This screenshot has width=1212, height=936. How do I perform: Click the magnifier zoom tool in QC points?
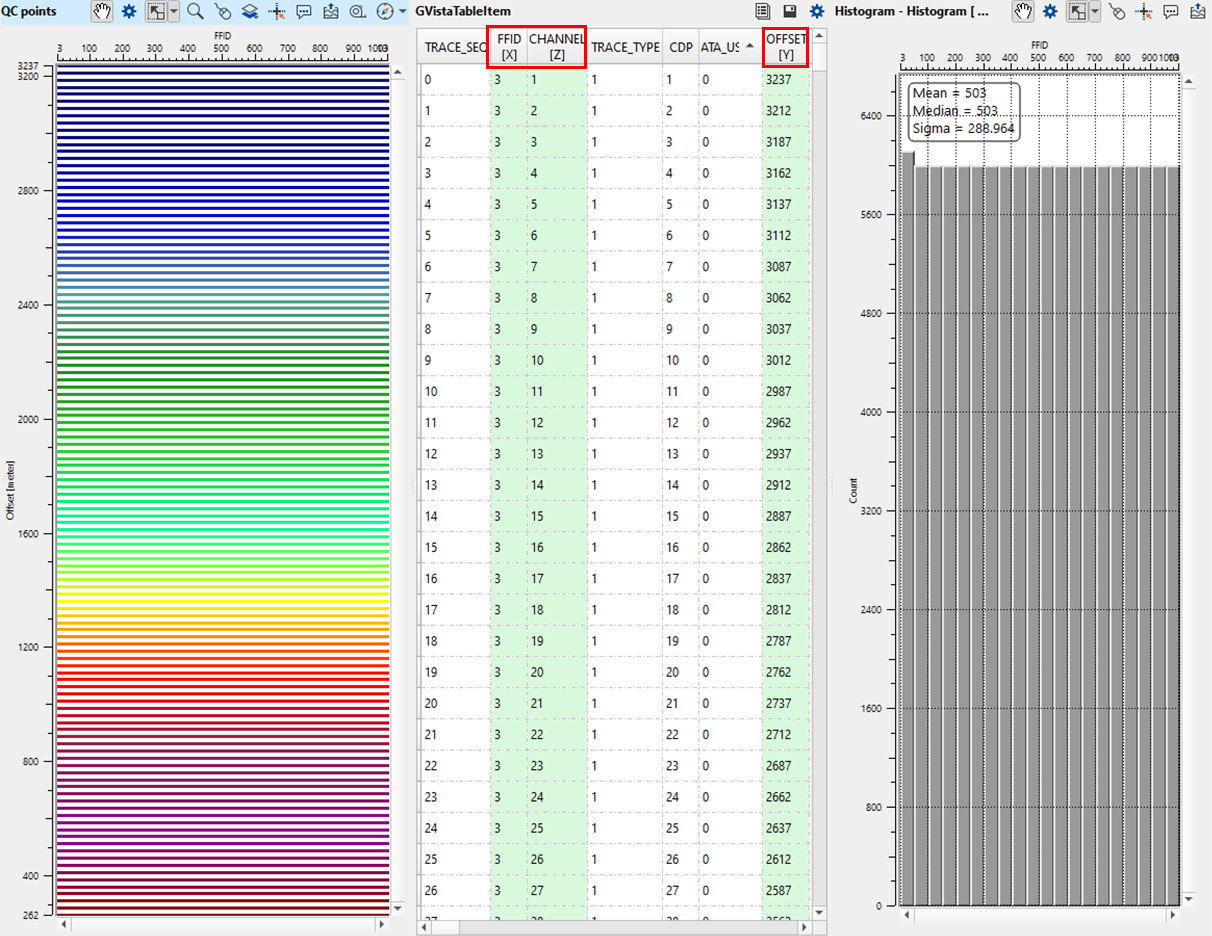[x=196, y=11]
